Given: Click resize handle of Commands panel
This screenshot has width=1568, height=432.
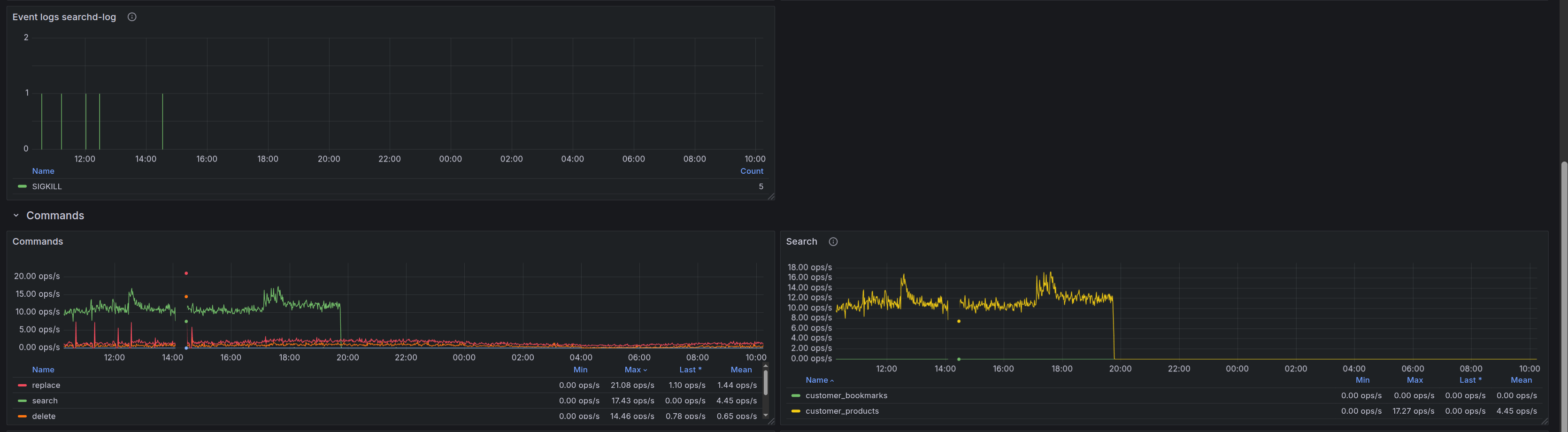Looking at the screenshot, I should 770,421.
